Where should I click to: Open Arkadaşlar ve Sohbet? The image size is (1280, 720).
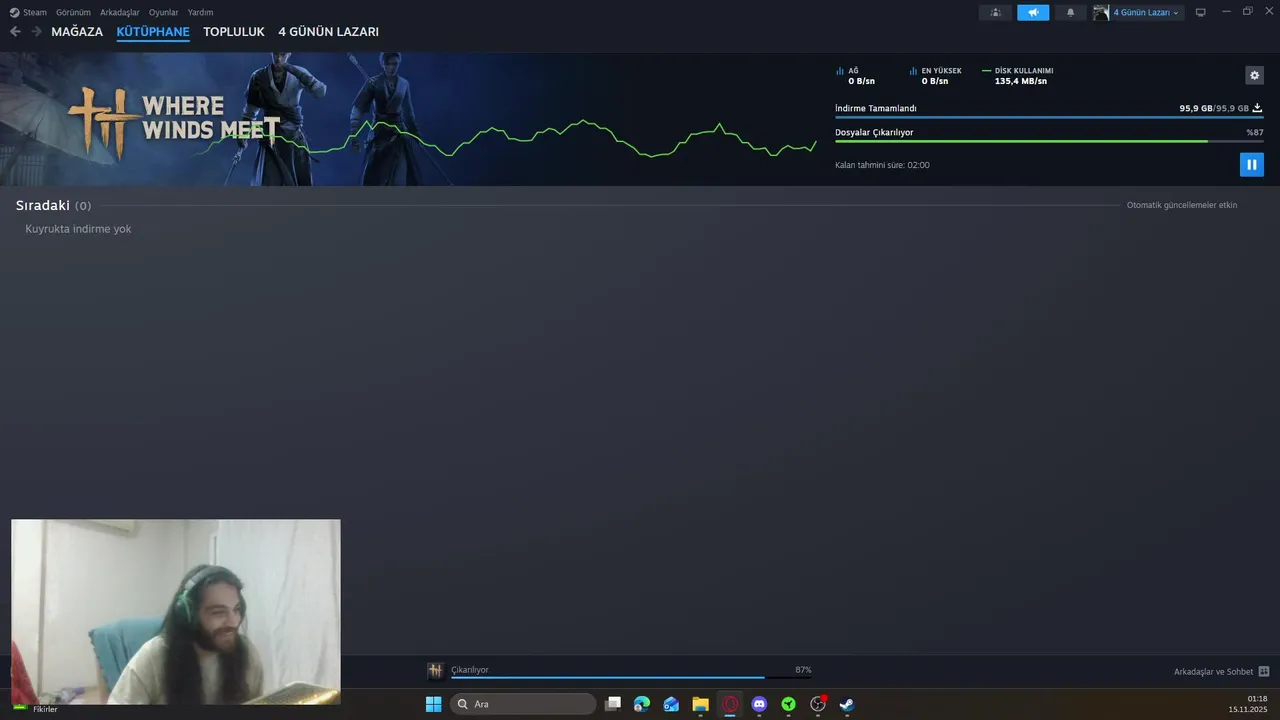1213,672
